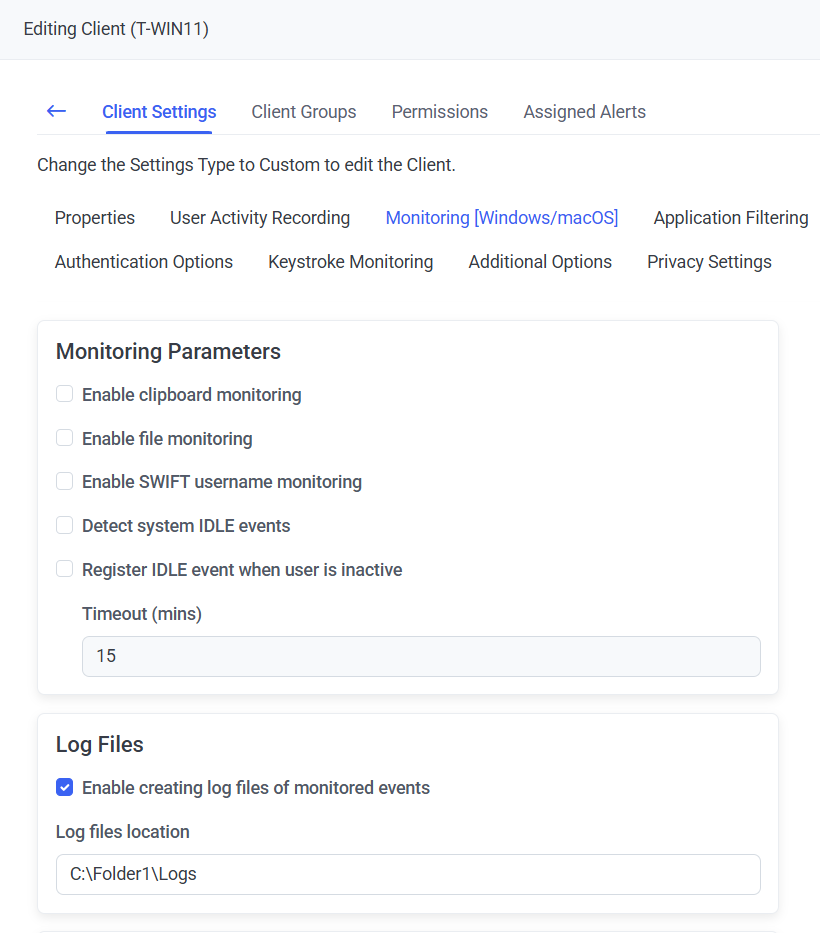Open the Privacy Settings section
This screenshot has width=820, height=933.
[x=709, y=262]
